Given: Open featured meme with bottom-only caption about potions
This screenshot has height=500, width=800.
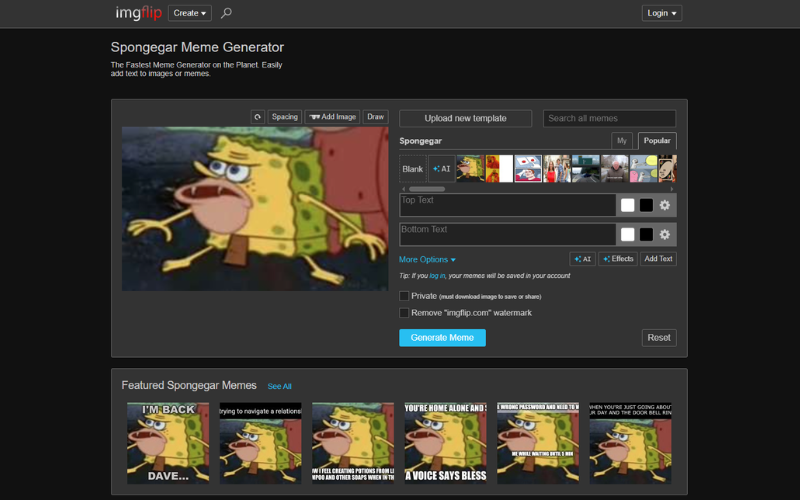Looking at the screenshot, I should coord(353,443).
